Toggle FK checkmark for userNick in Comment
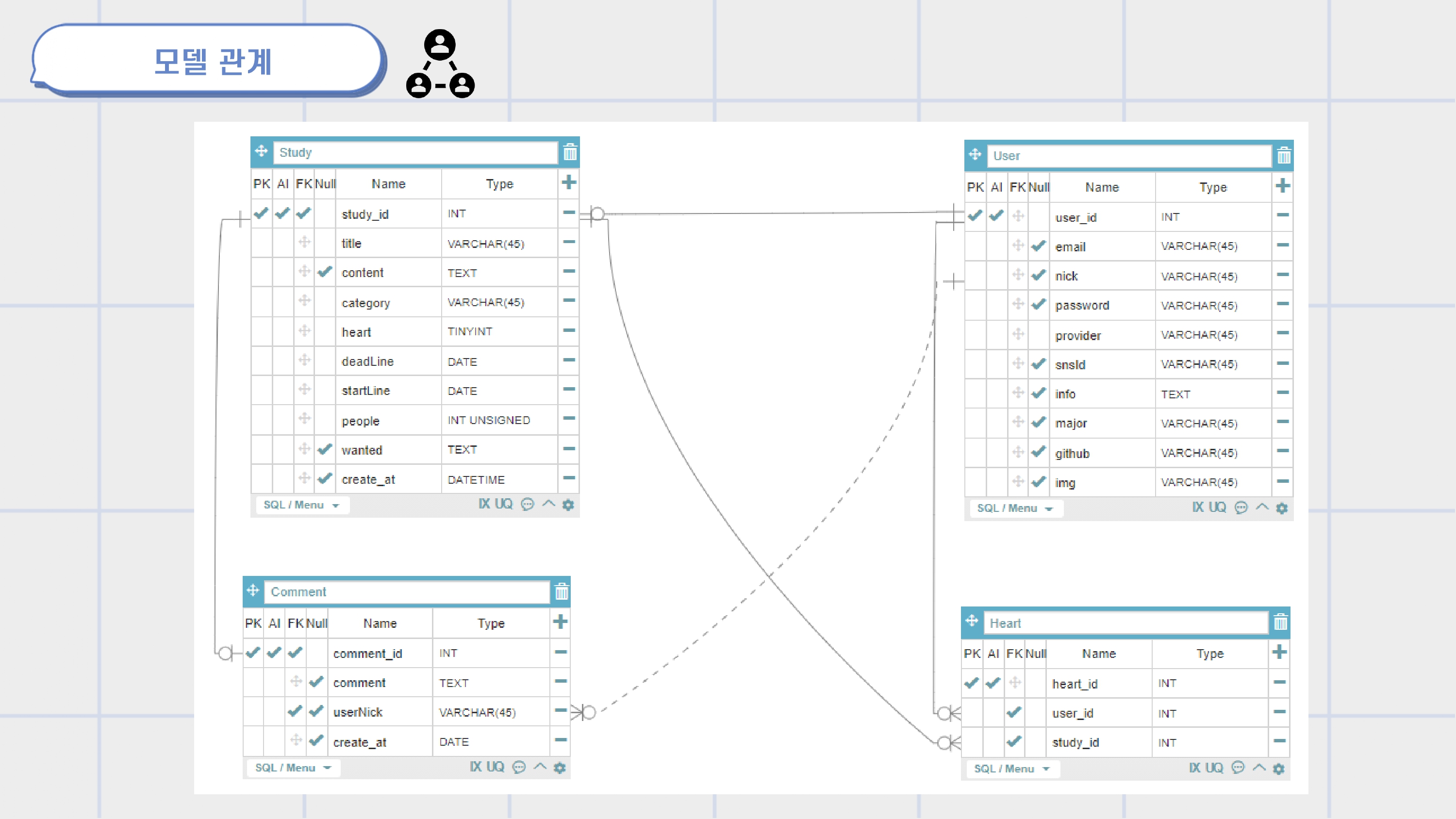Viewport: 1456px width, 819px height. coord(295,711)
